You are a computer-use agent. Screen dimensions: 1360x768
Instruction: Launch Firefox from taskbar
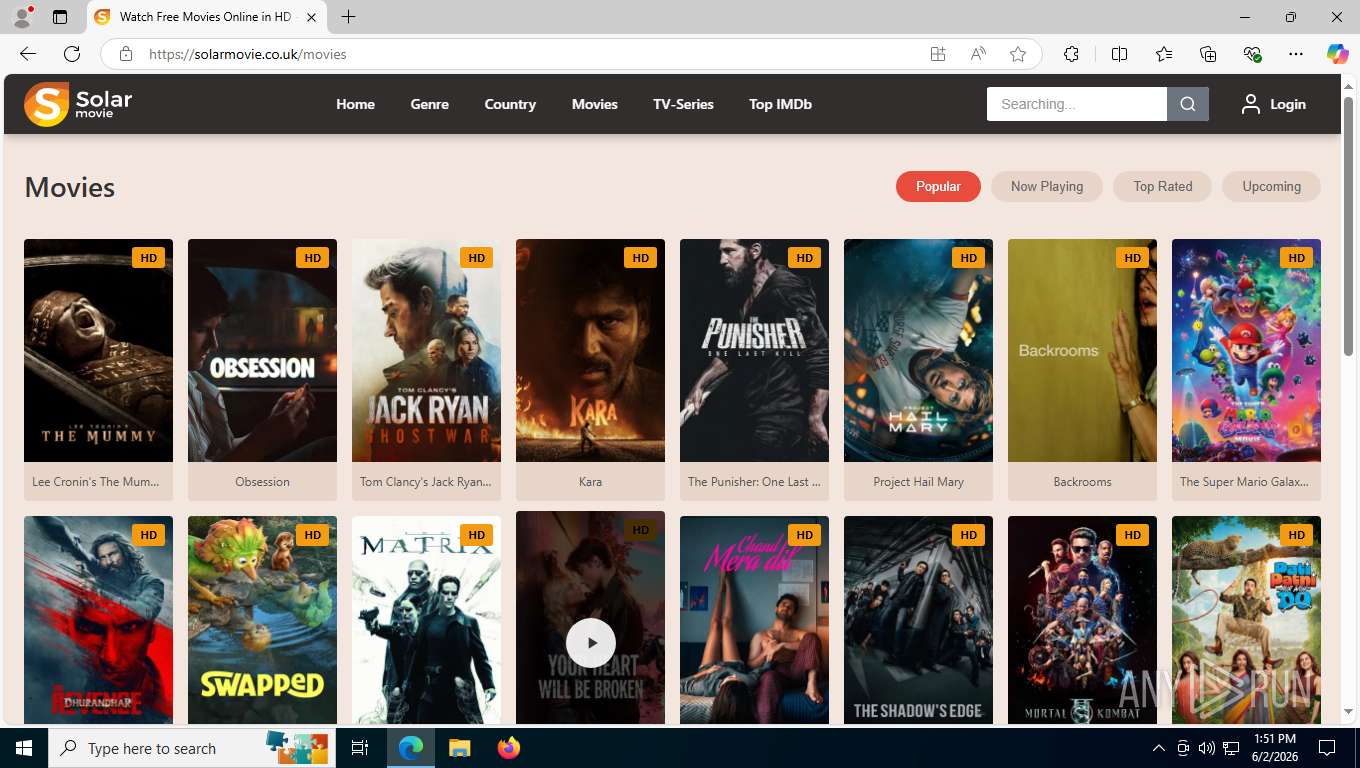(x=509, y=748)
